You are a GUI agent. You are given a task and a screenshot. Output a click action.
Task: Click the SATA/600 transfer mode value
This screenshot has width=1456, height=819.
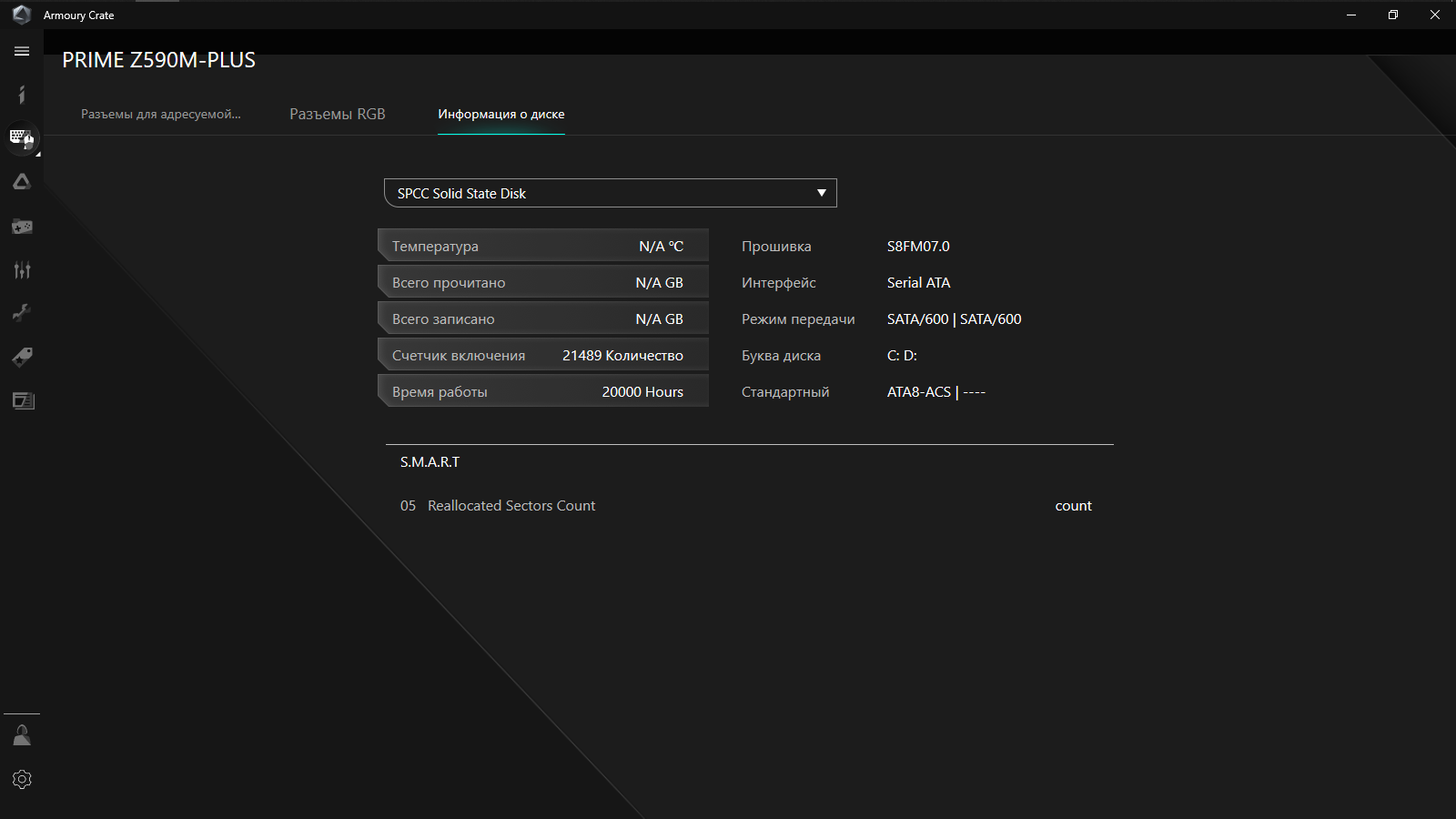pyautogui.click(x=955, y=318)
